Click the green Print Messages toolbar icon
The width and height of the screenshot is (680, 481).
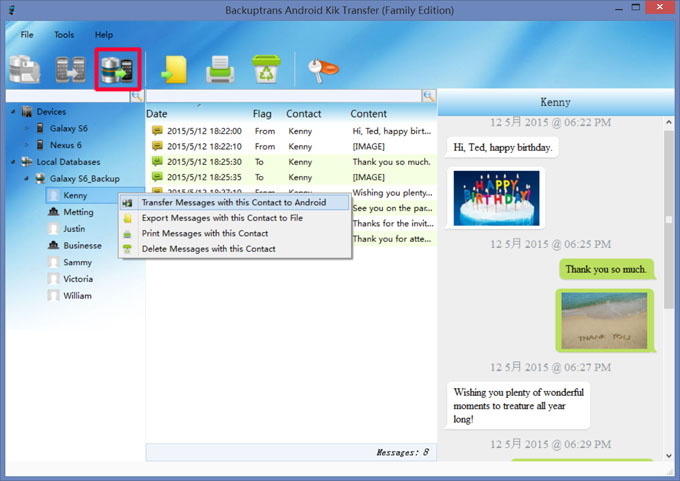[x=220, y=69]
